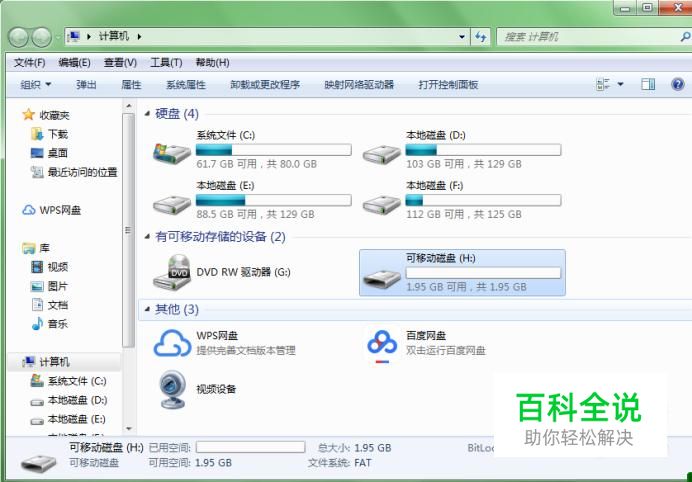Click the change view icon
This screenshot has height=482, width=692.
coord(603,84)
